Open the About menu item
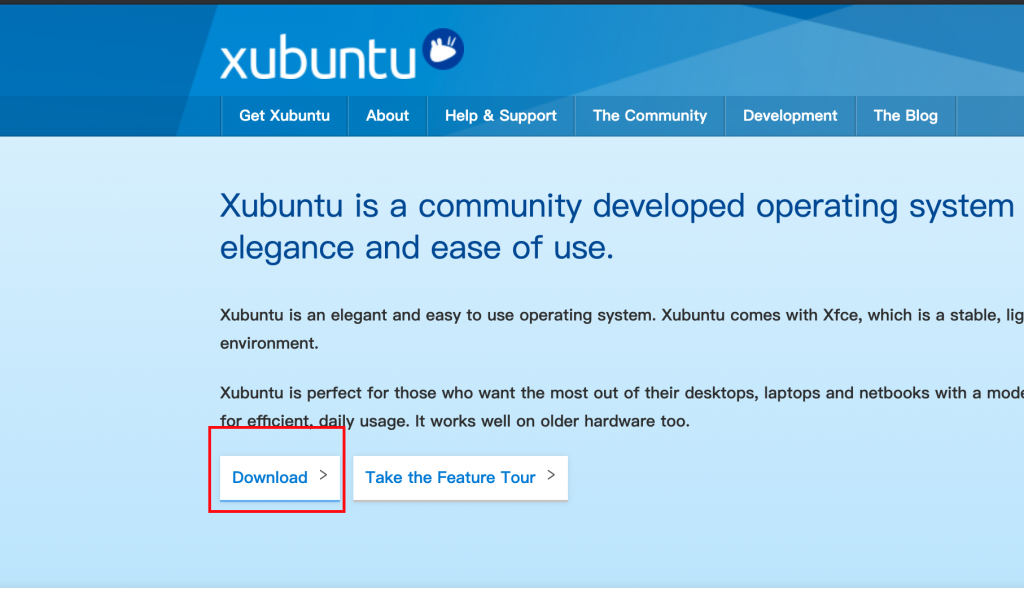 (x=387, y=116)
